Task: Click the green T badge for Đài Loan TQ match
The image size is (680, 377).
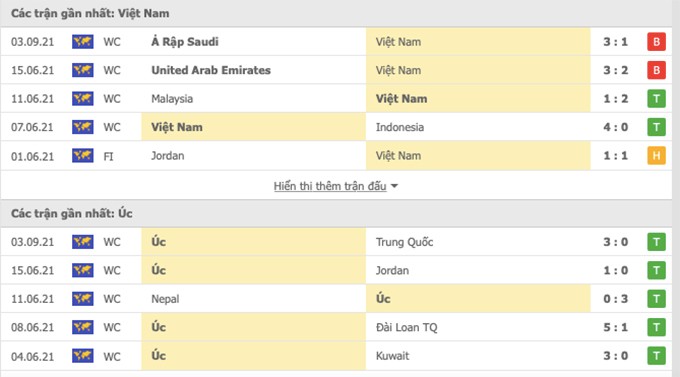Action: [656, 327]
